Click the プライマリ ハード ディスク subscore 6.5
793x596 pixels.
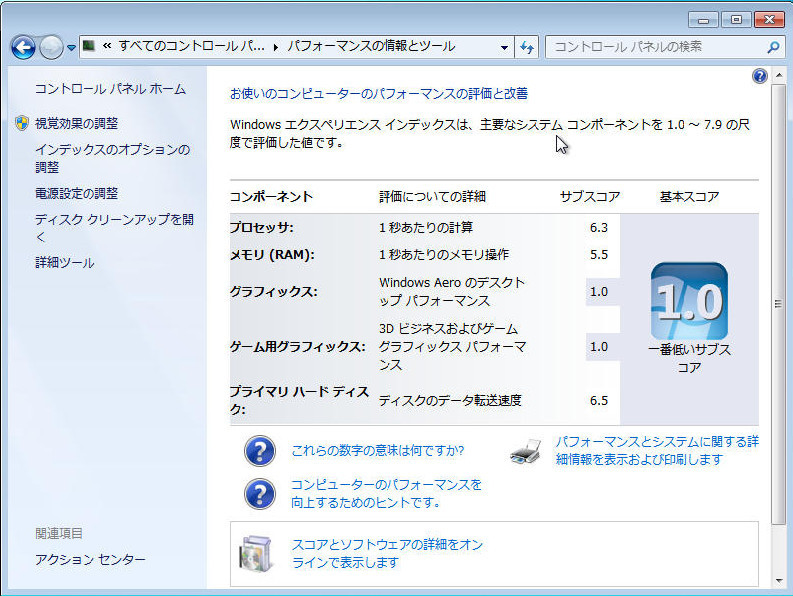599,401
